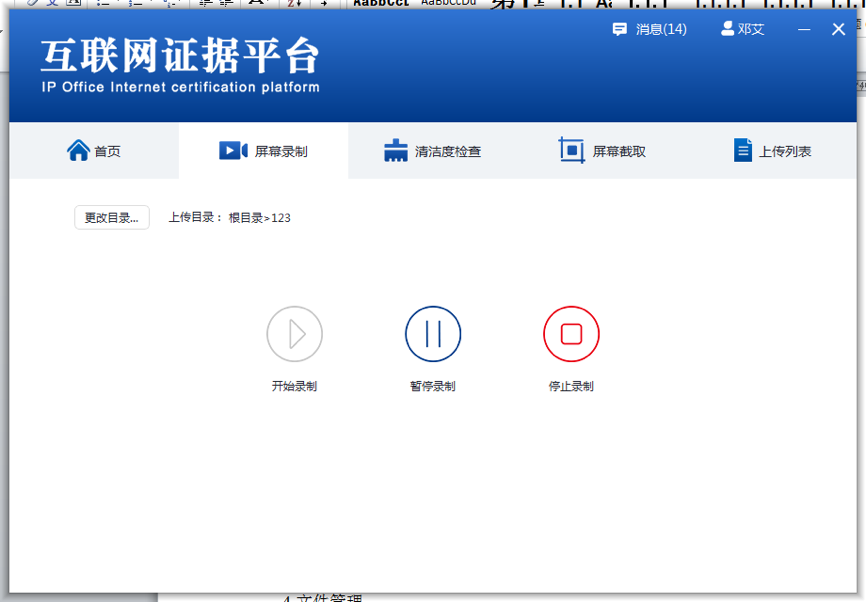
Task: Click the 停止录制 text label
Action: [571, 386]
